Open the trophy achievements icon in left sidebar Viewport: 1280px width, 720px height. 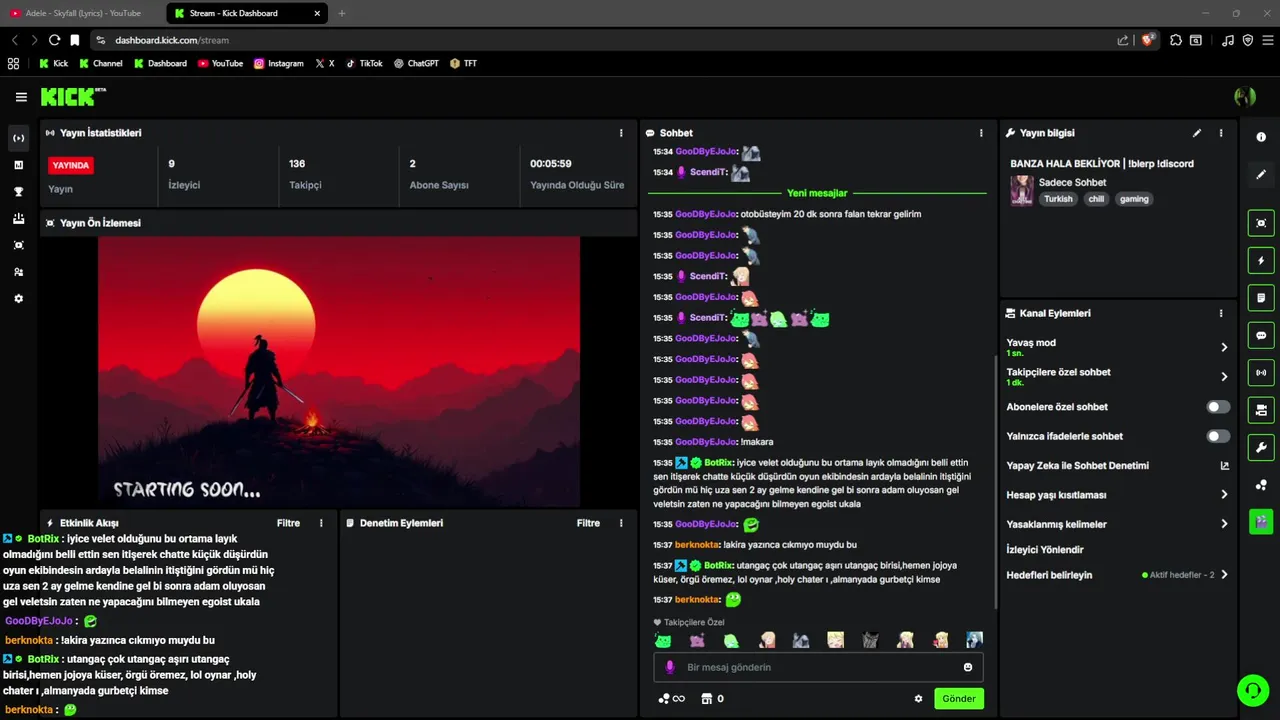(x=18, y=192)
